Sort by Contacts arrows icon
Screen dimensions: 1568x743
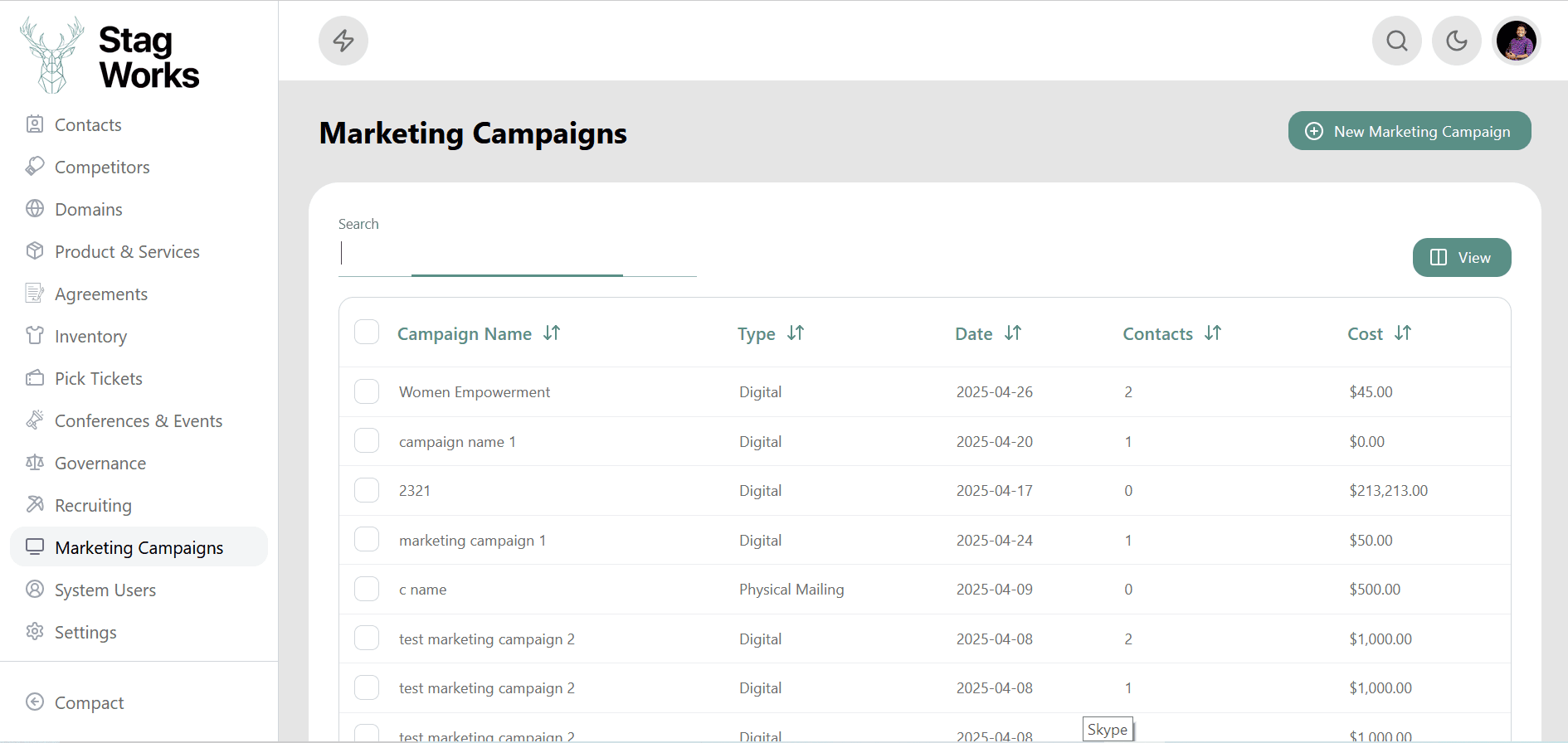[1213, 333]
